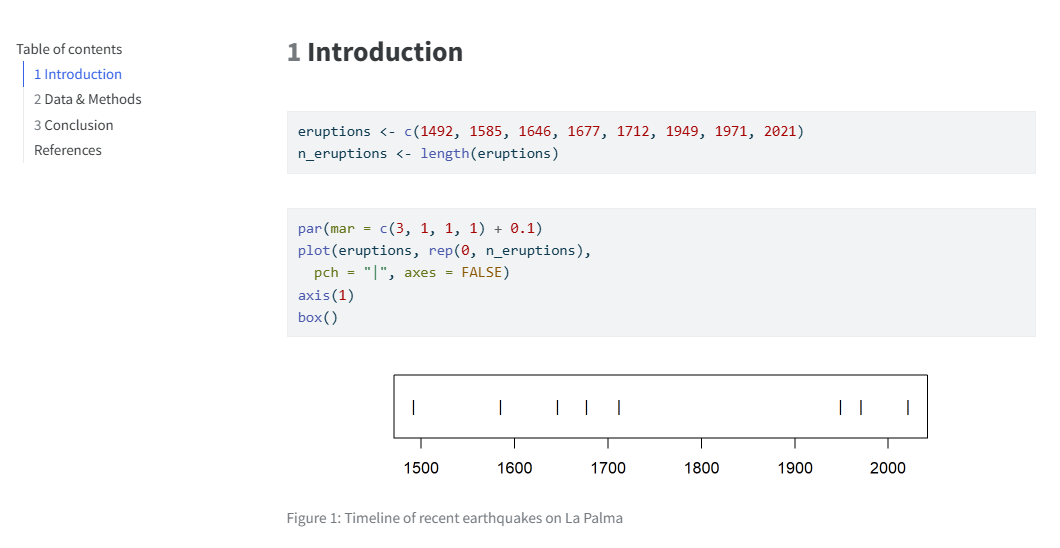Click the "1 Introduction" page heading

pyautogui.click(x=375, y=52)
